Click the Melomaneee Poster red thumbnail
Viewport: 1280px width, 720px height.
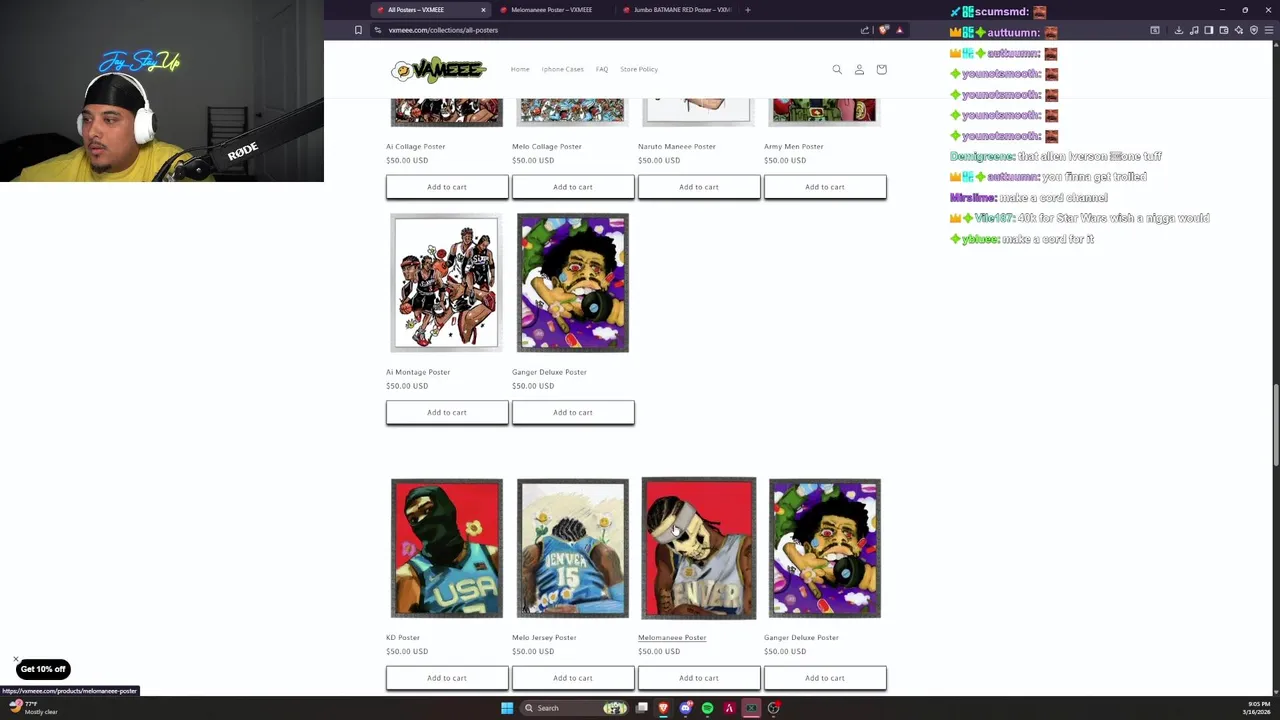tap(699, 548)
